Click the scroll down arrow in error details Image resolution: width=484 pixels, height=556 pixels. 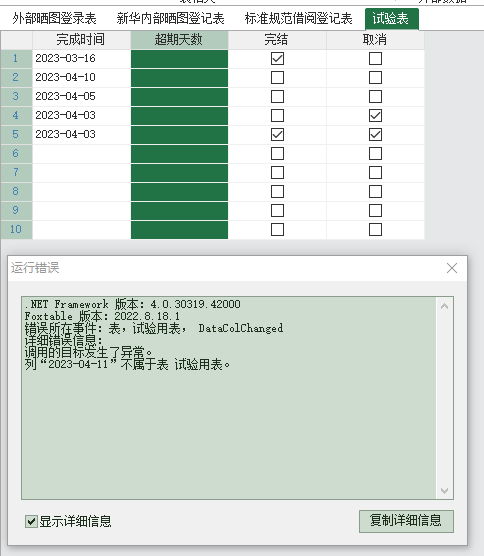pyautogui.click(x=444, y=490)
